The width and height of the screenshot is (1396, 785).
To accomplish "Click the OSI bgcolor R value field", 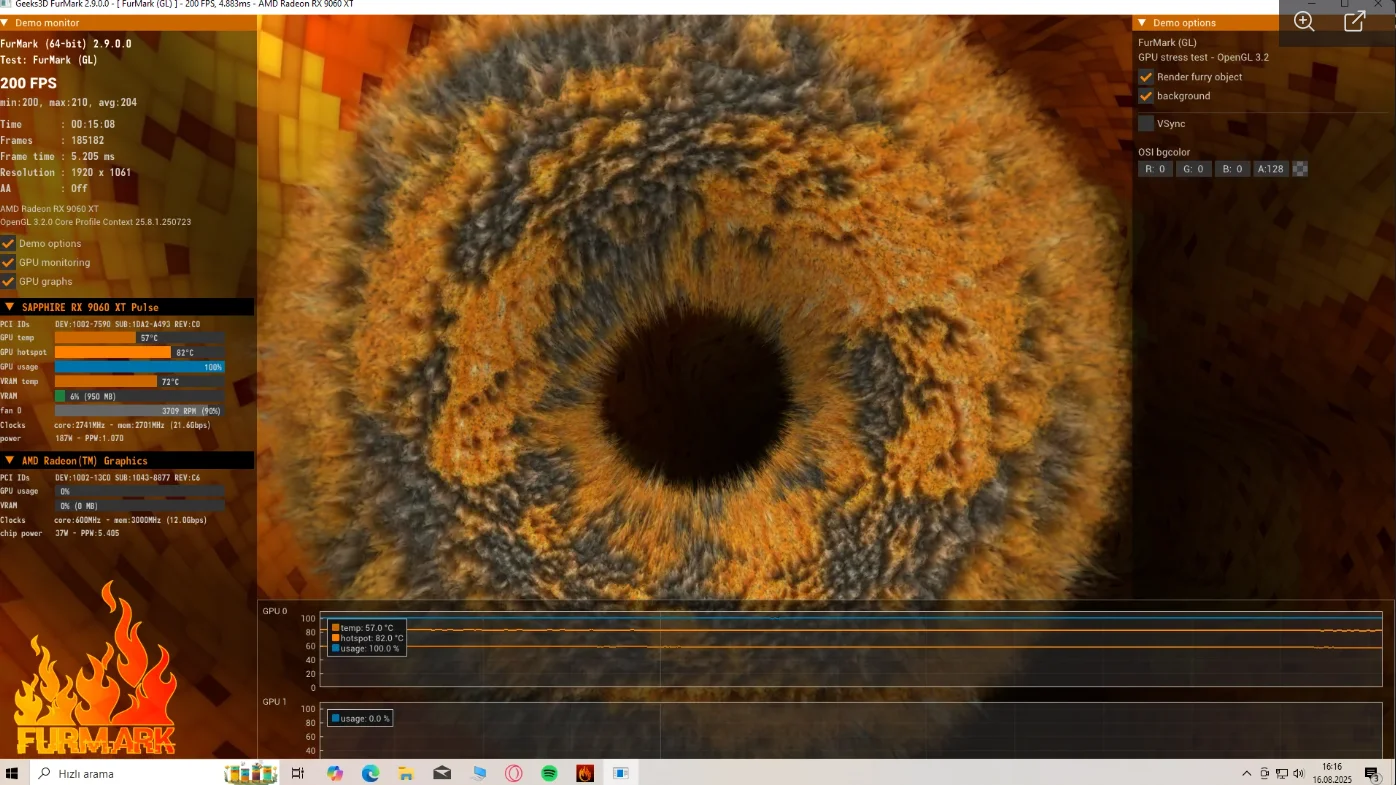I will (1155, 169).
